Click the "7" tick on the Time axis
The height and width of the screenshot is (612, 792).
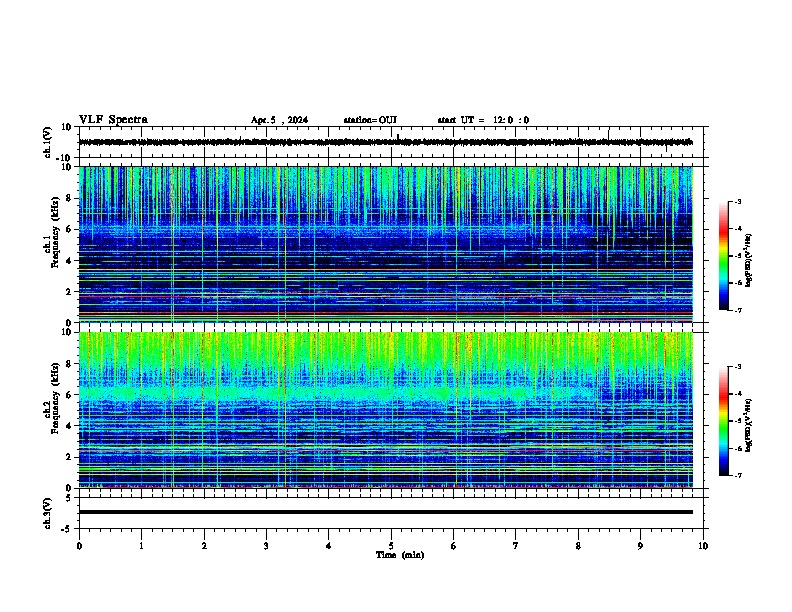(516, 546)
